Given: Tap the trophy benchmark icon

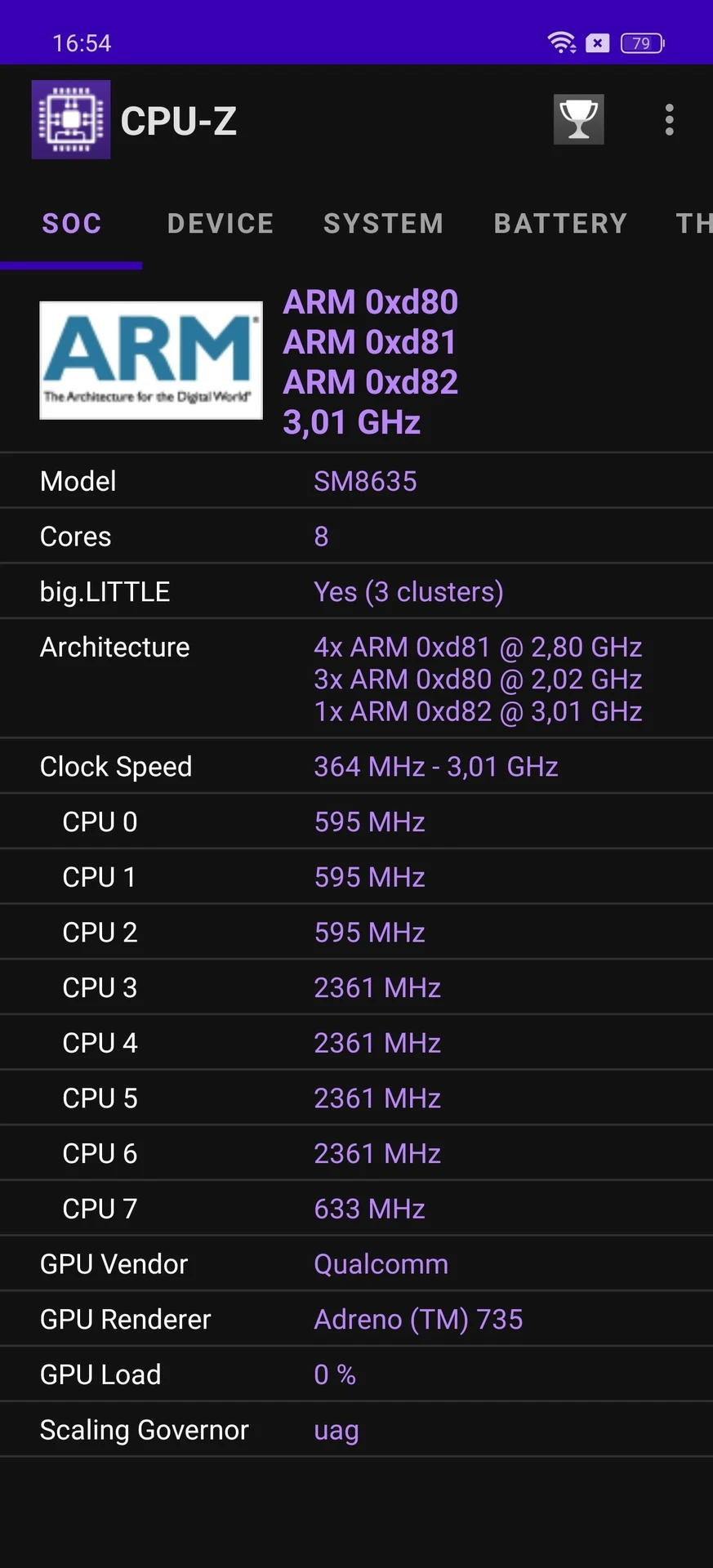Looking at the screenshot, I should (x=578, y=120).
